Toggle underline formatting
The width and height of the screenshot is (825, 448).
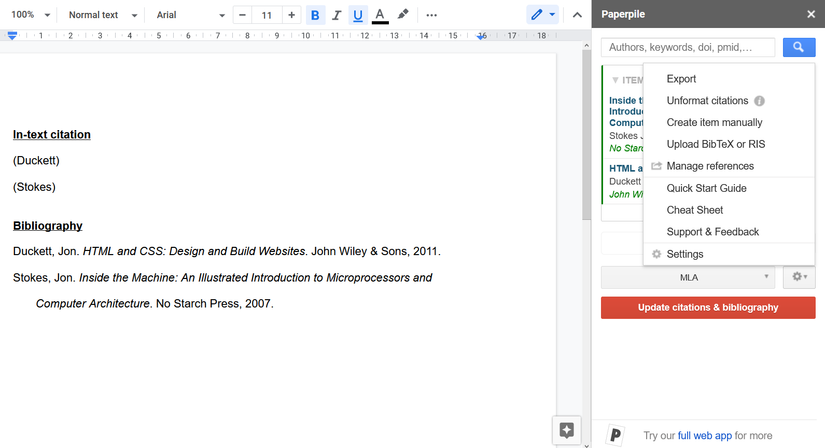coord(358,15)
